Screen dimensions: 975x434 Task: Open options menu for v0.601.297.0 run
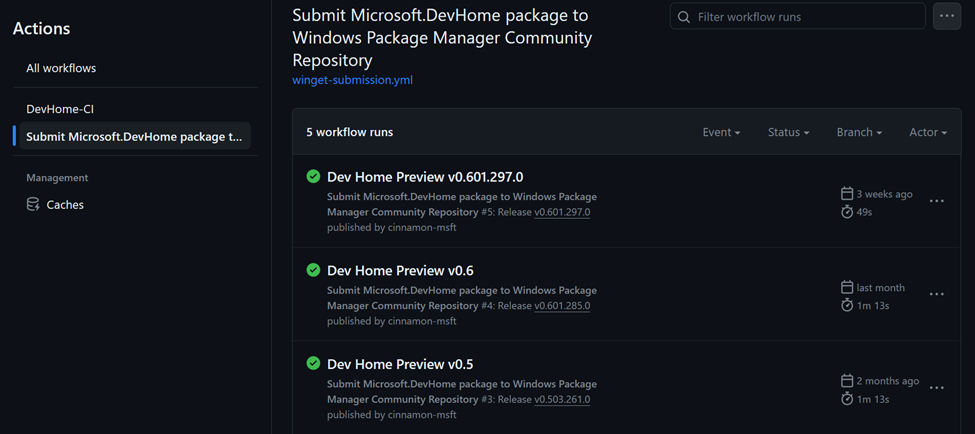pos(936,201)
